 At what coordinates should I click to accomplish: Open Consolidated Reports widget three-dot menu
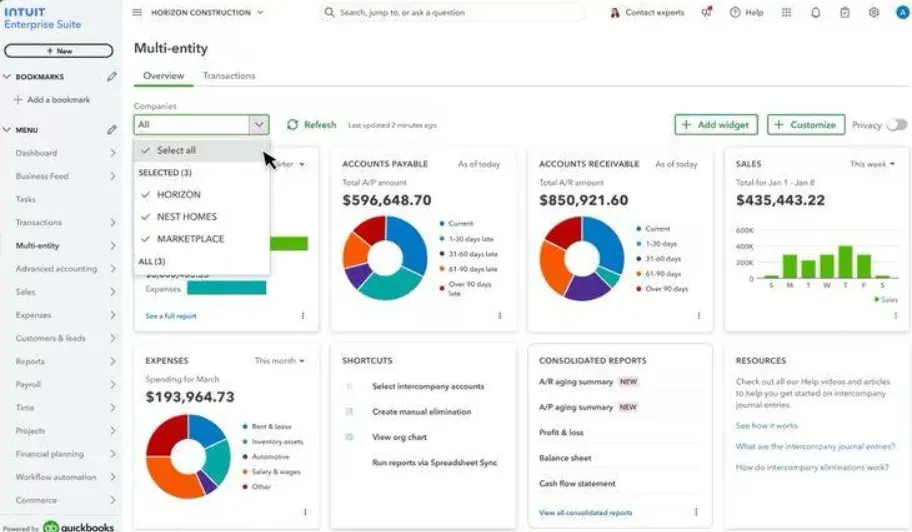[696, 512]
